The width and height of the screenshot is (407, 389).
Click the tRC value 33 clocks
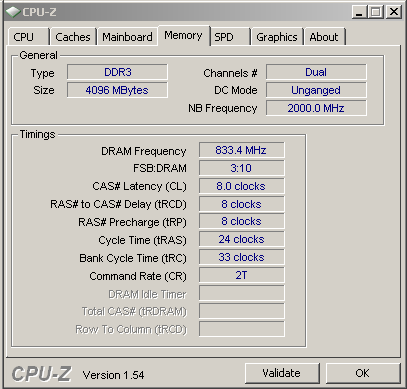point(241,257)
